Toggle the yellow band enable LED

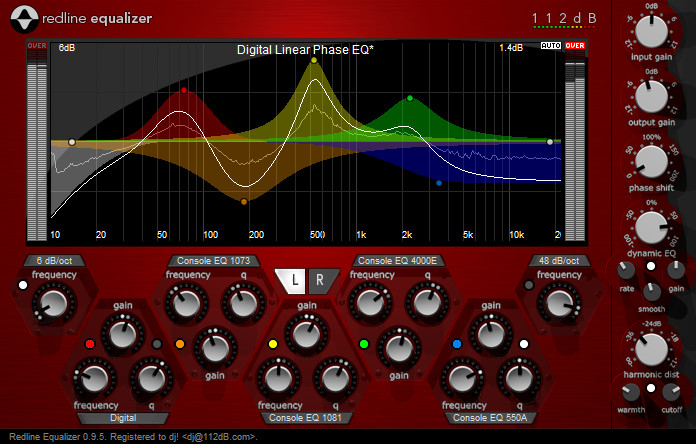[x=273, y=344]
